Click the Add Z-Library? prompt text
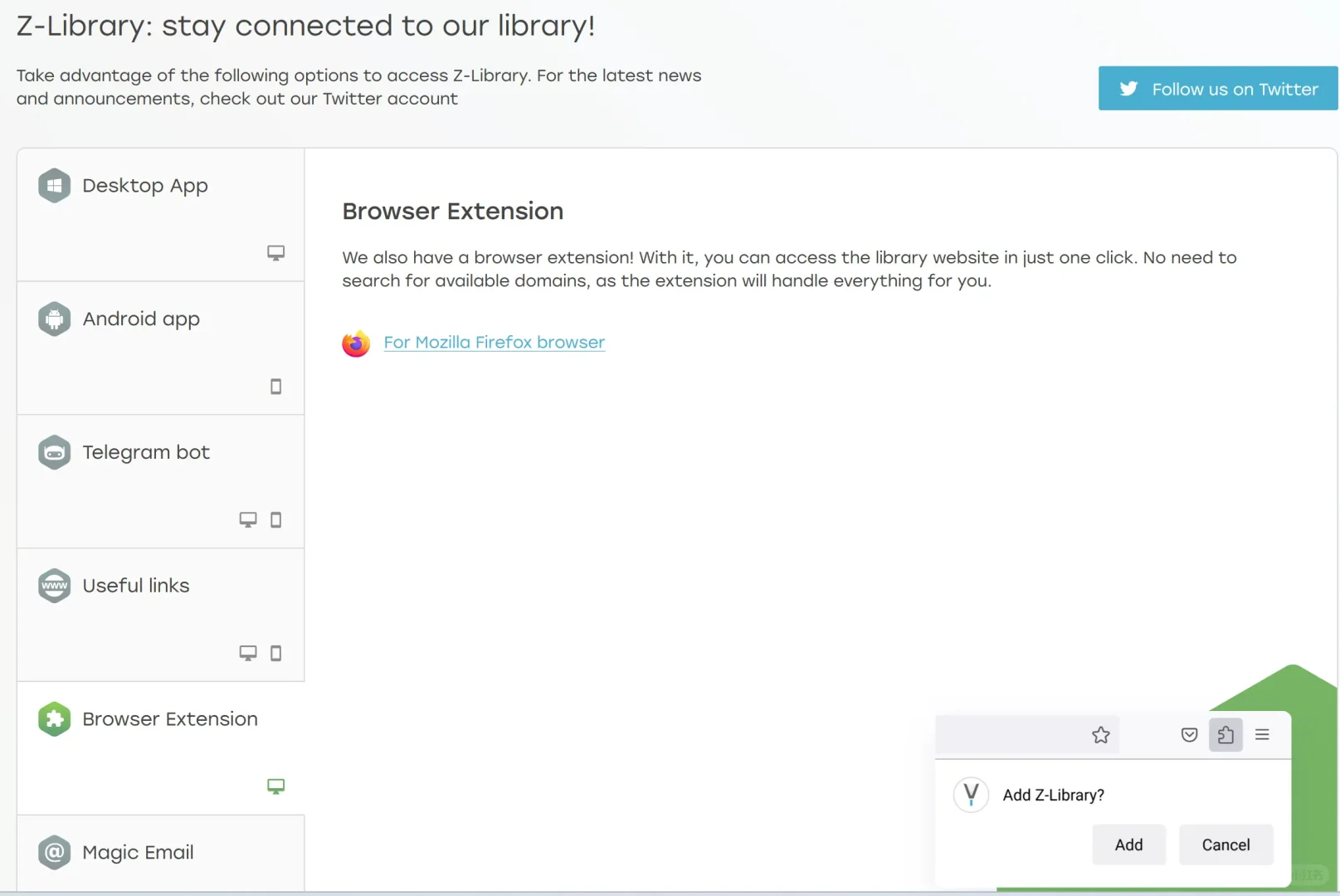 pos(1053,795)
